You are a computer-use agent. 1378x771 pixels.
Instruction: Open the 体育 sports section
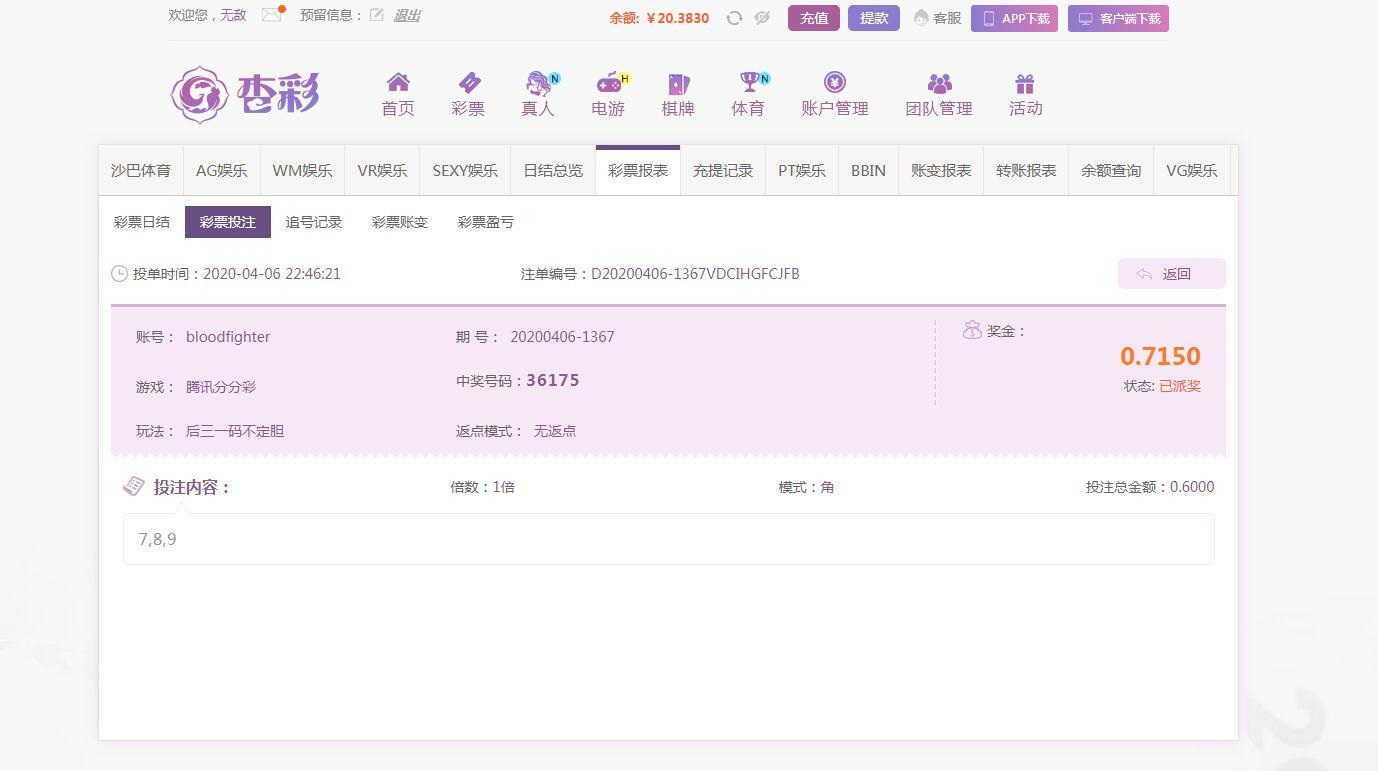[748, 95]
